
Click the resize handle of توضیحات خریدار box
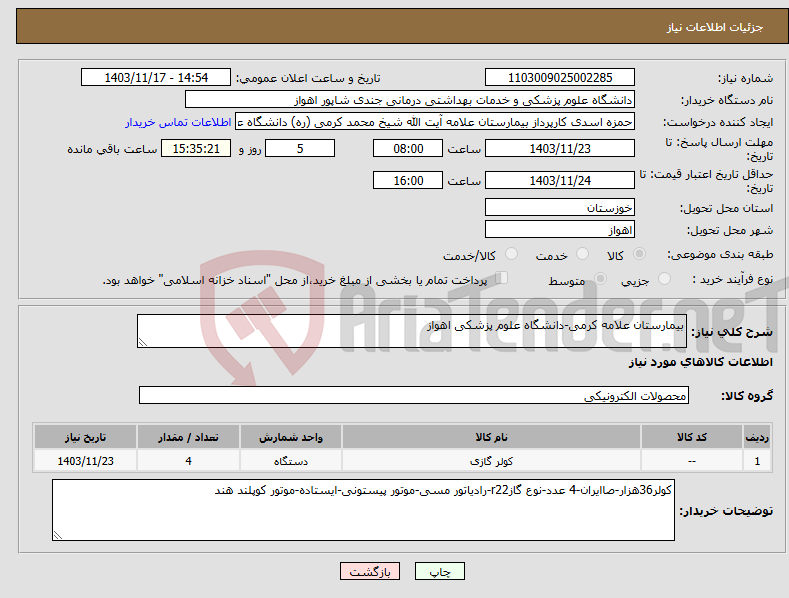pyautogui.click(x=57, y=536)
